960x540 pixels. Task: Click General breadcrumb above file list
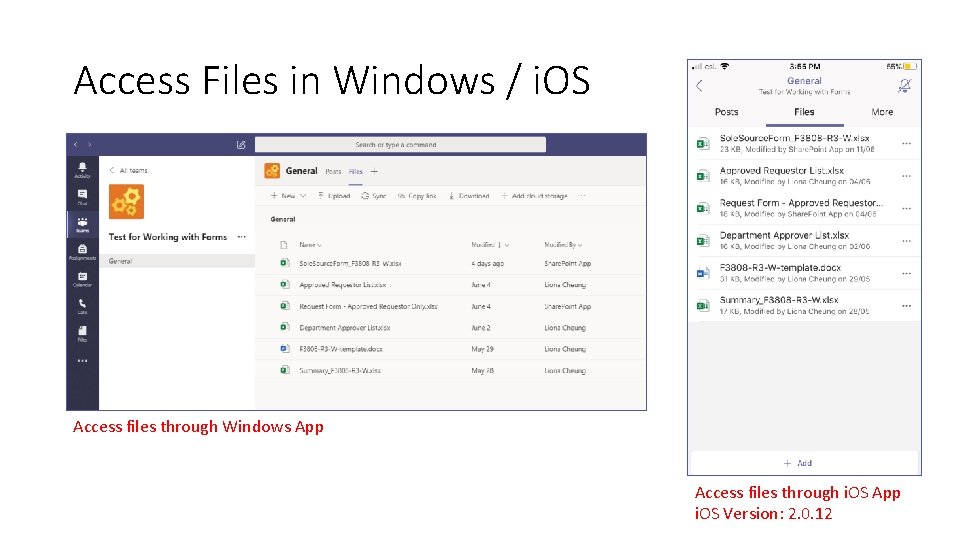[x=283, y=219]
